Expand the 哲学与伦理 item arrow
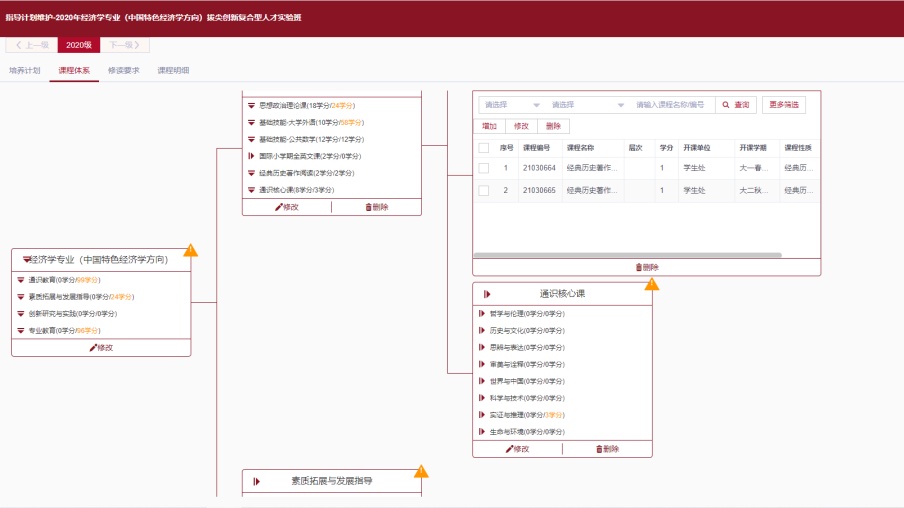 (482, 314)
